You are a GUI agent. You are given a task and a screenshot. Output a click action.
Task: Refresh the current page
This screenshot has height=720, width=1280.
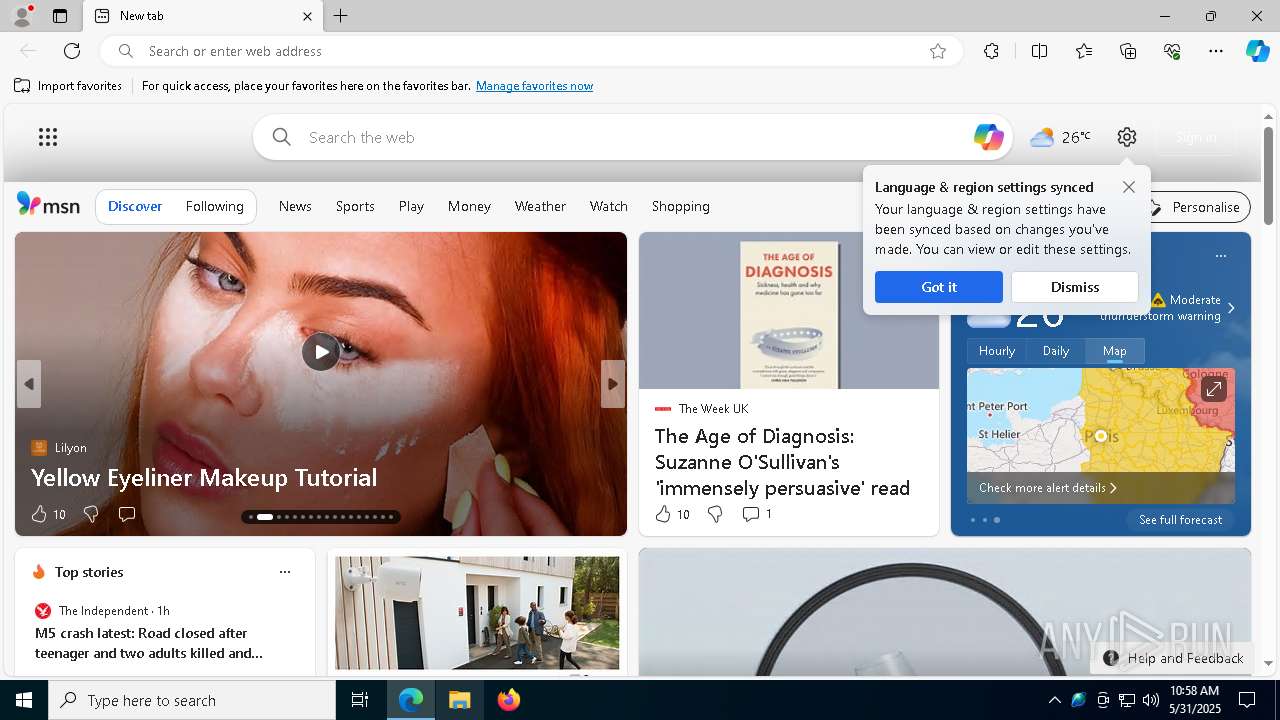[72, 51]
